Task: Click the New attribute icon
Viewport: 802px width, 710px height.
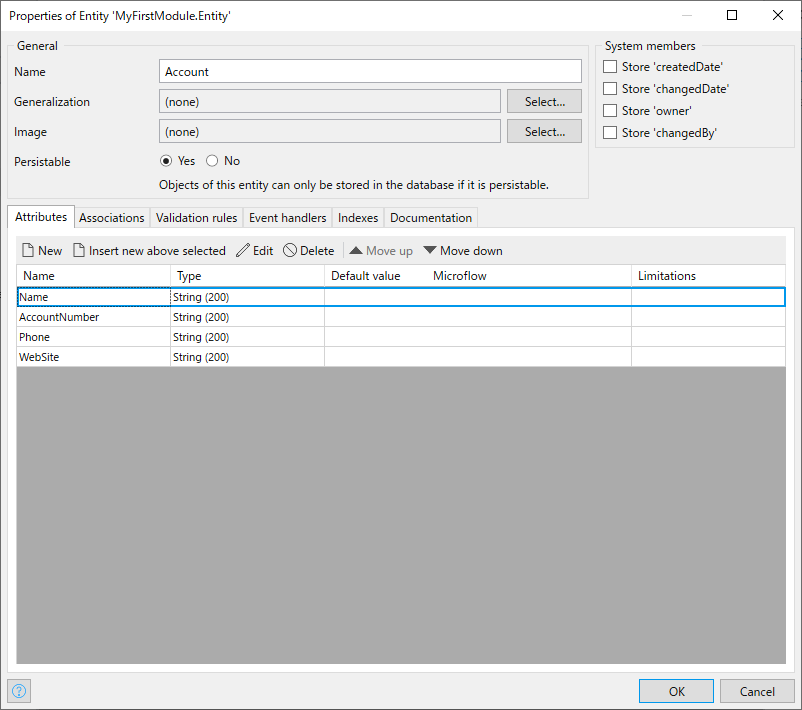Action: 28,251
